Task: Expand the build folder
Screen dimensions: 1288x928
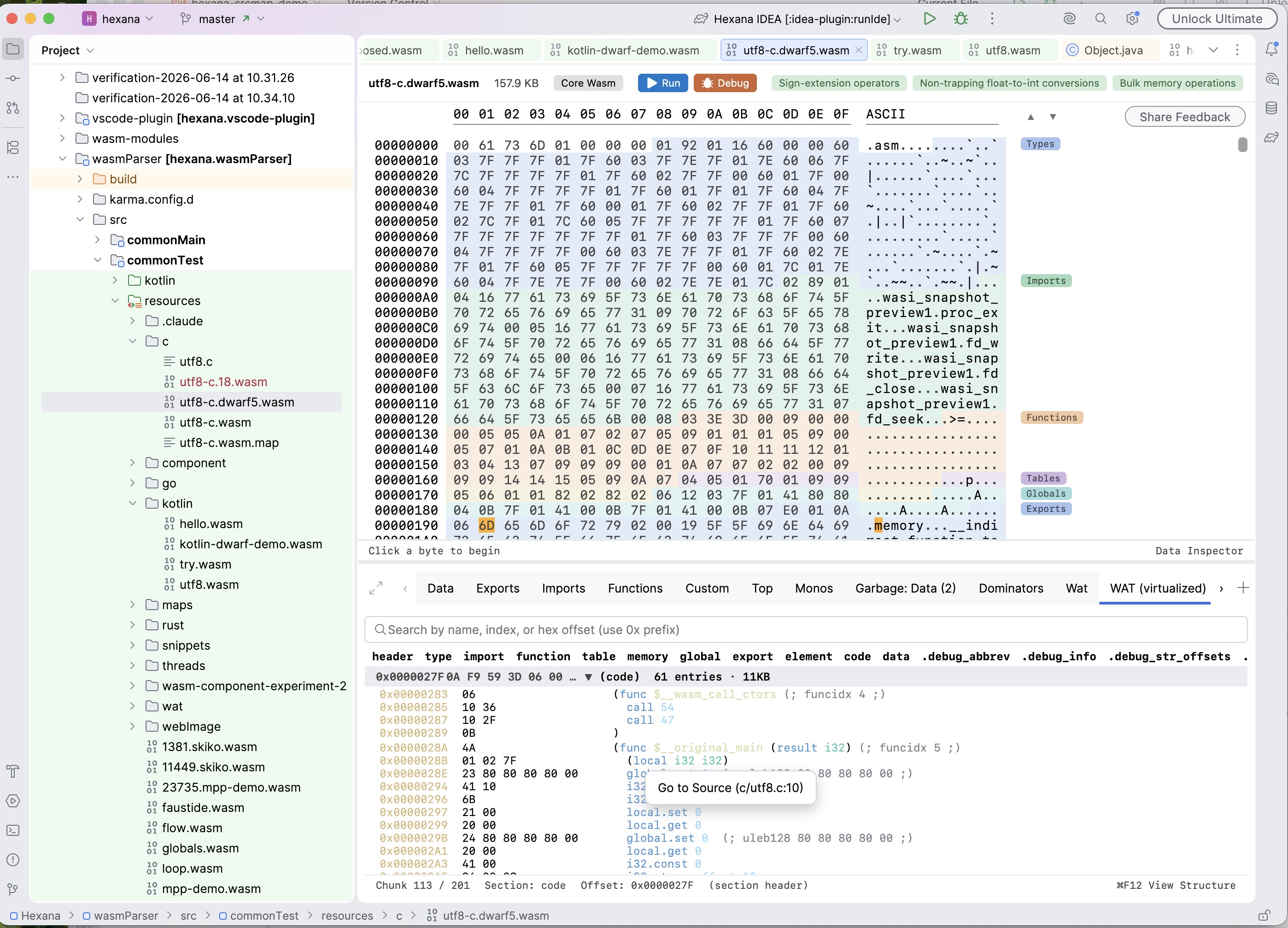Action: click(x=80, y=179)
